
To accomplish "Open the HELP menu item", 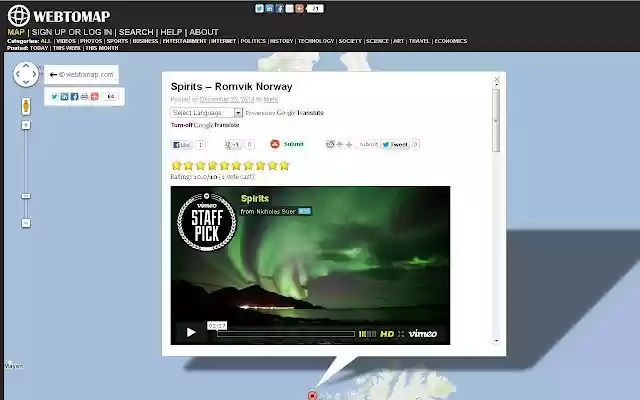I will tap(171, 32).
